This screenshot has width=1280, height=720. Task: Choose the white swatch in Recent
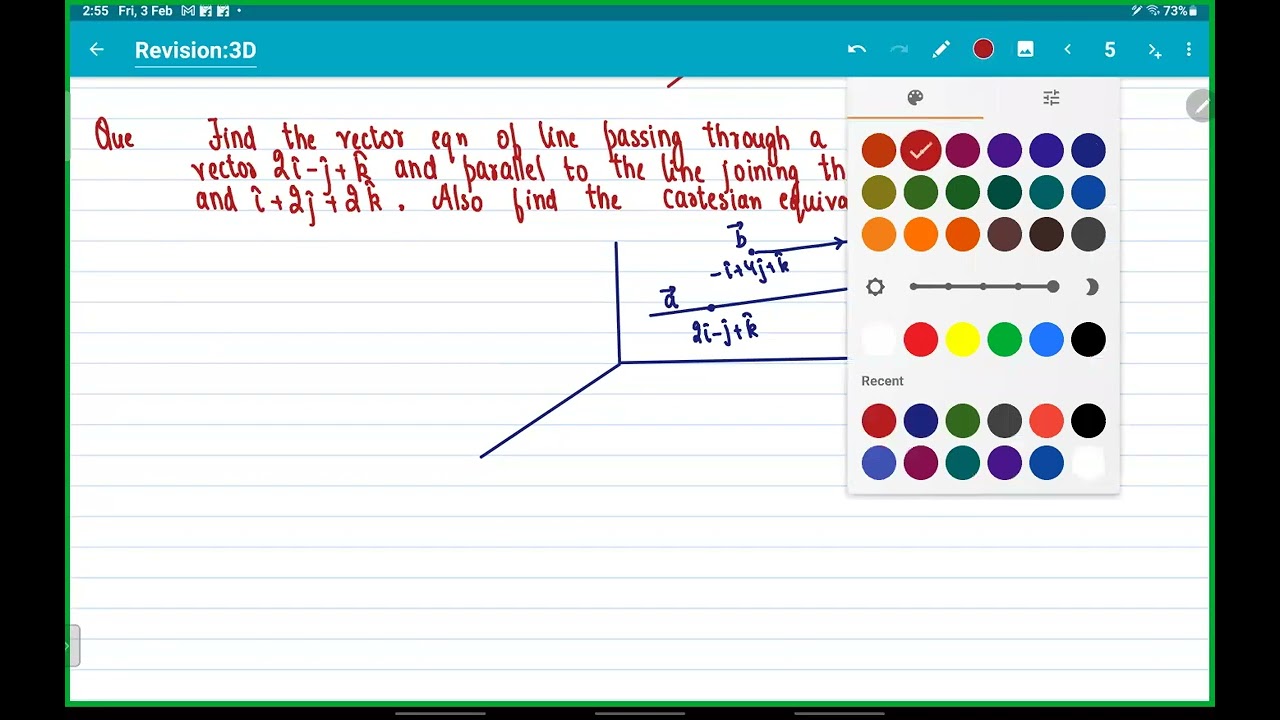click(x=1088, y=463)
